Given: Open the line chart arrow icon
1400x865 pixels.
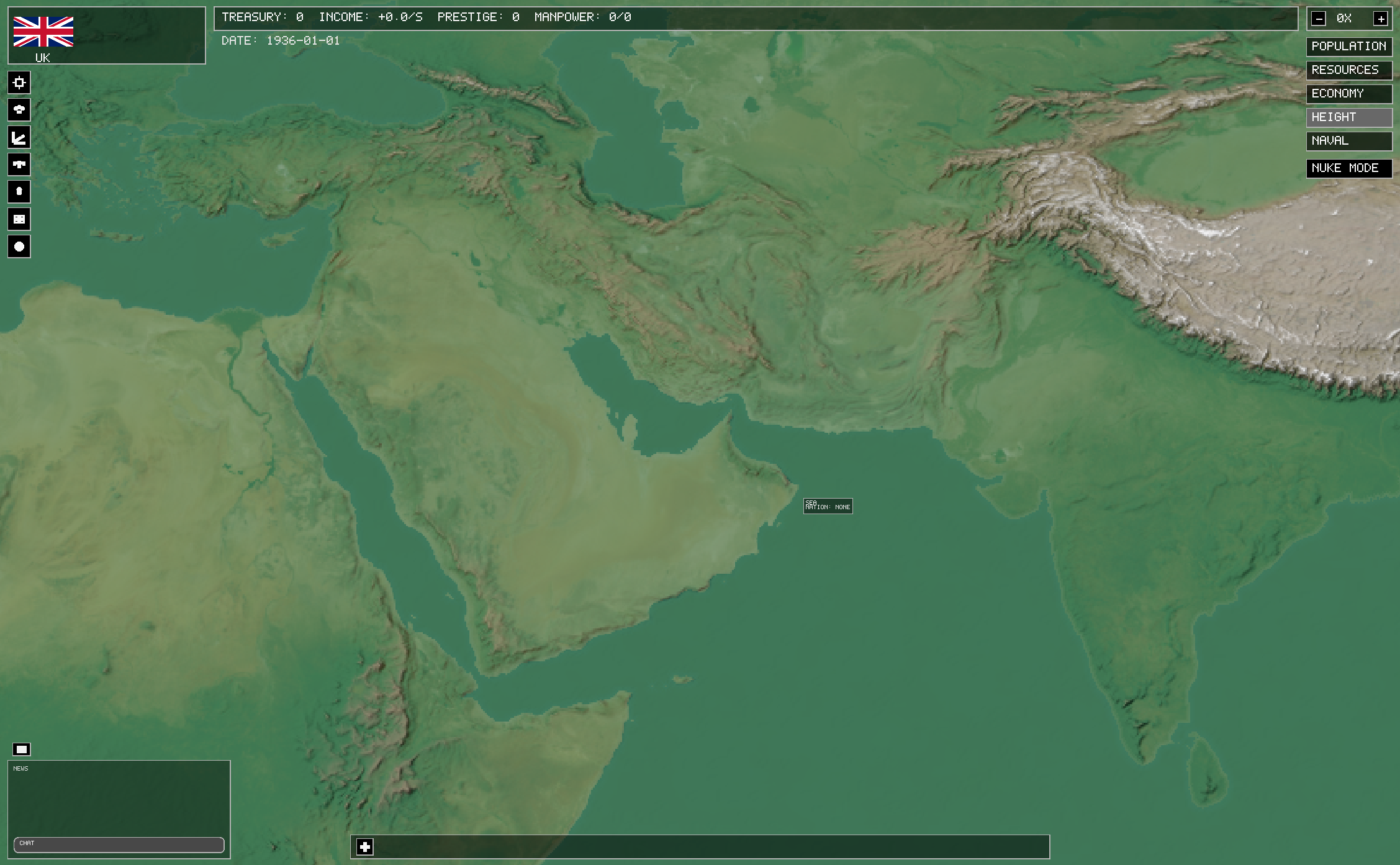Looking at the screenshot, I should [x=19, y=137].
